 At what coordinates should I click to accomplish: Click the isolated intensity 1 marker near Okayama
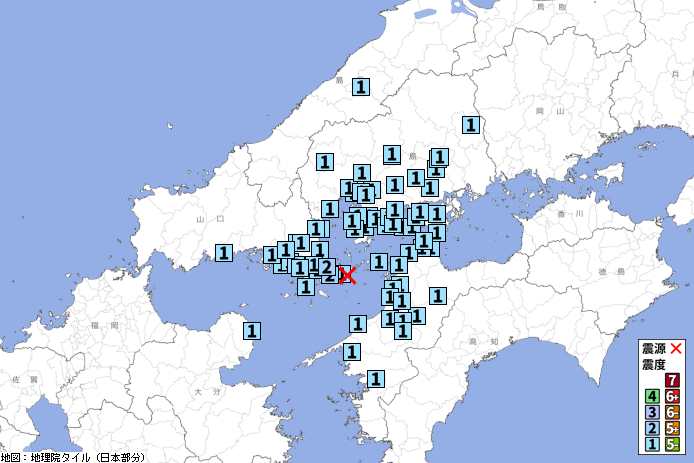[470, 125]
